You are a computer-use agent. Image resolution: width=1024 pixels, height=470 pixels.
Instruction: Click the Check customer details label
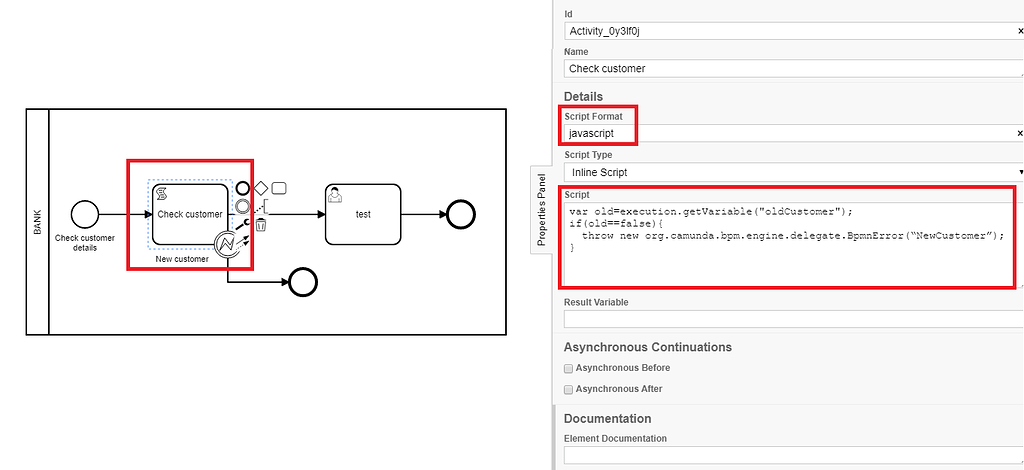tap(85, 243)
